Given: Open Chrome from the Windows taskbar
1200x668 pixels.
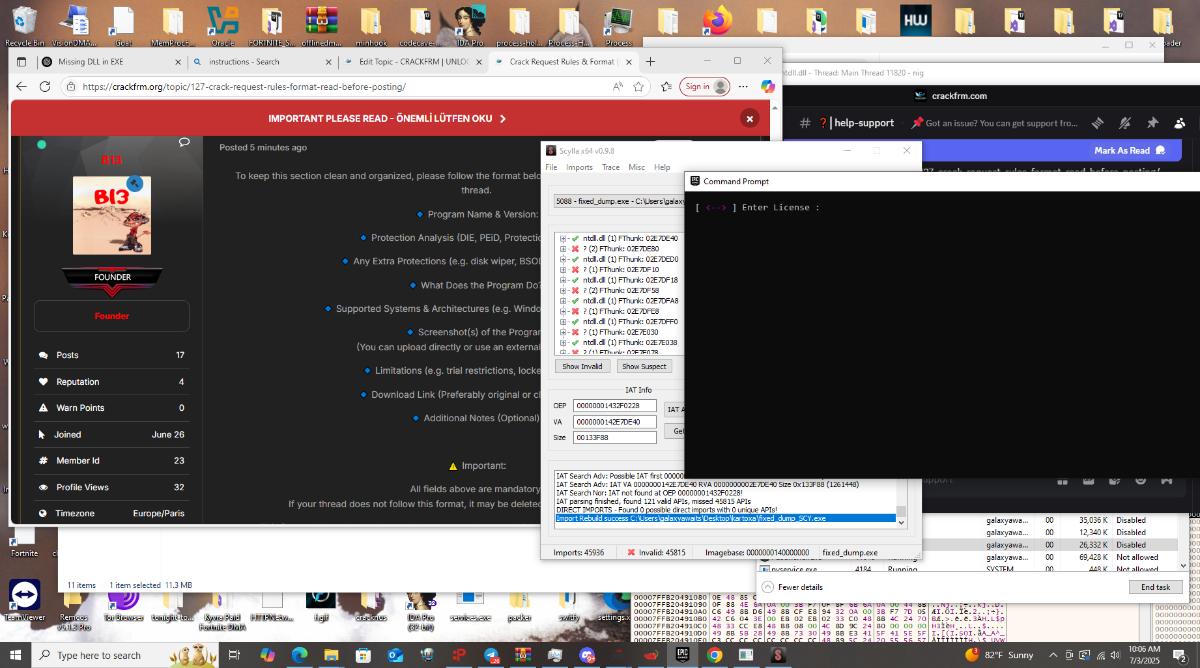Looking at the screenshot, I should click(x=714, y=655).
